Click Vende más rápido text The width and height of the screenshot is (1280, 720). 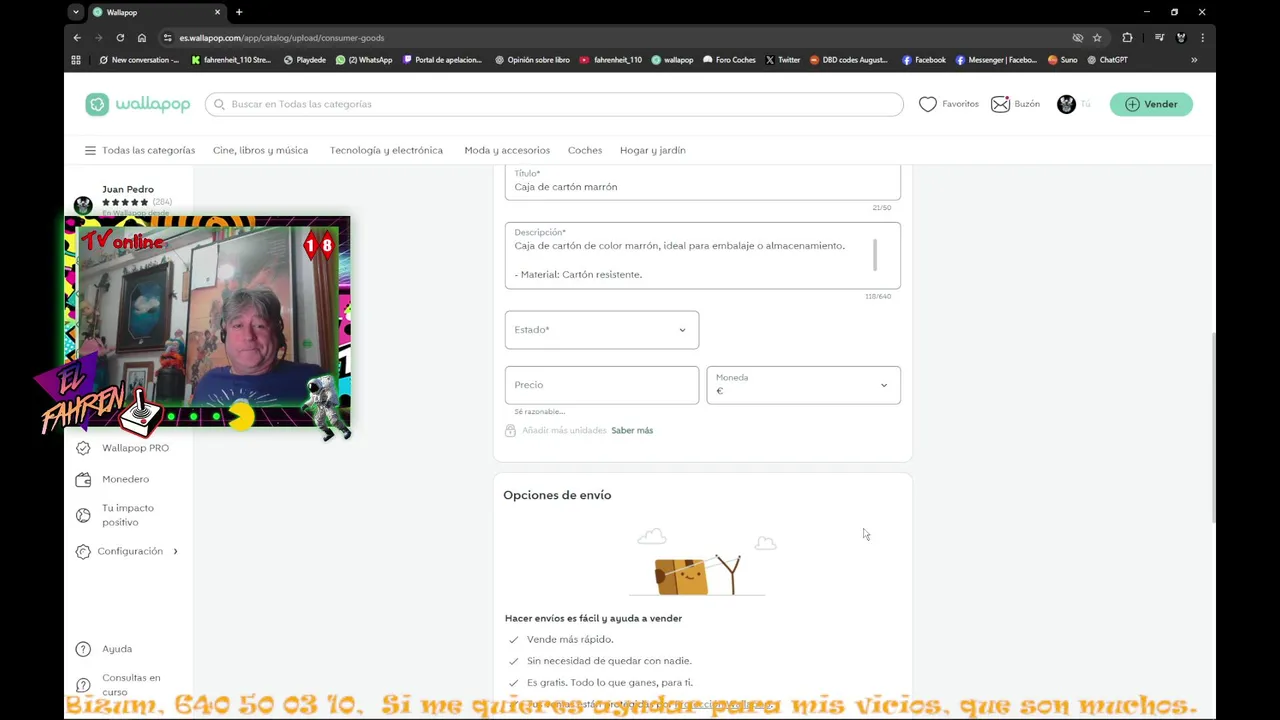coord(570,639)
